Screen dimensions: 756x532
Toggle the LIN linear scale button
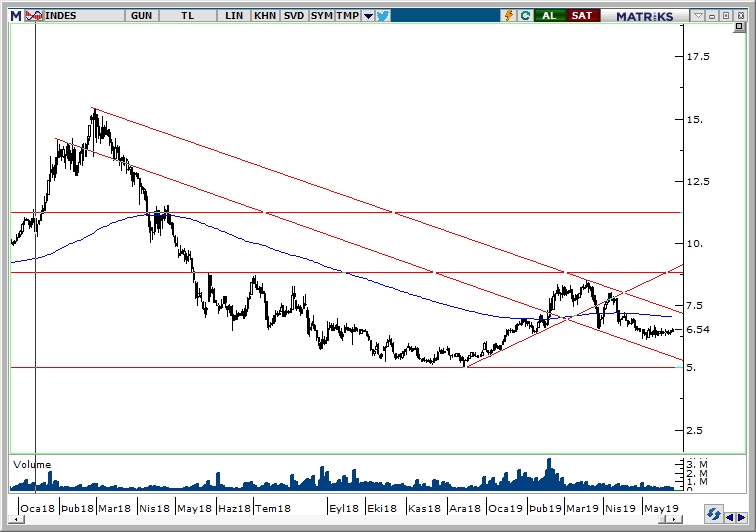click(x=234, y=15)
